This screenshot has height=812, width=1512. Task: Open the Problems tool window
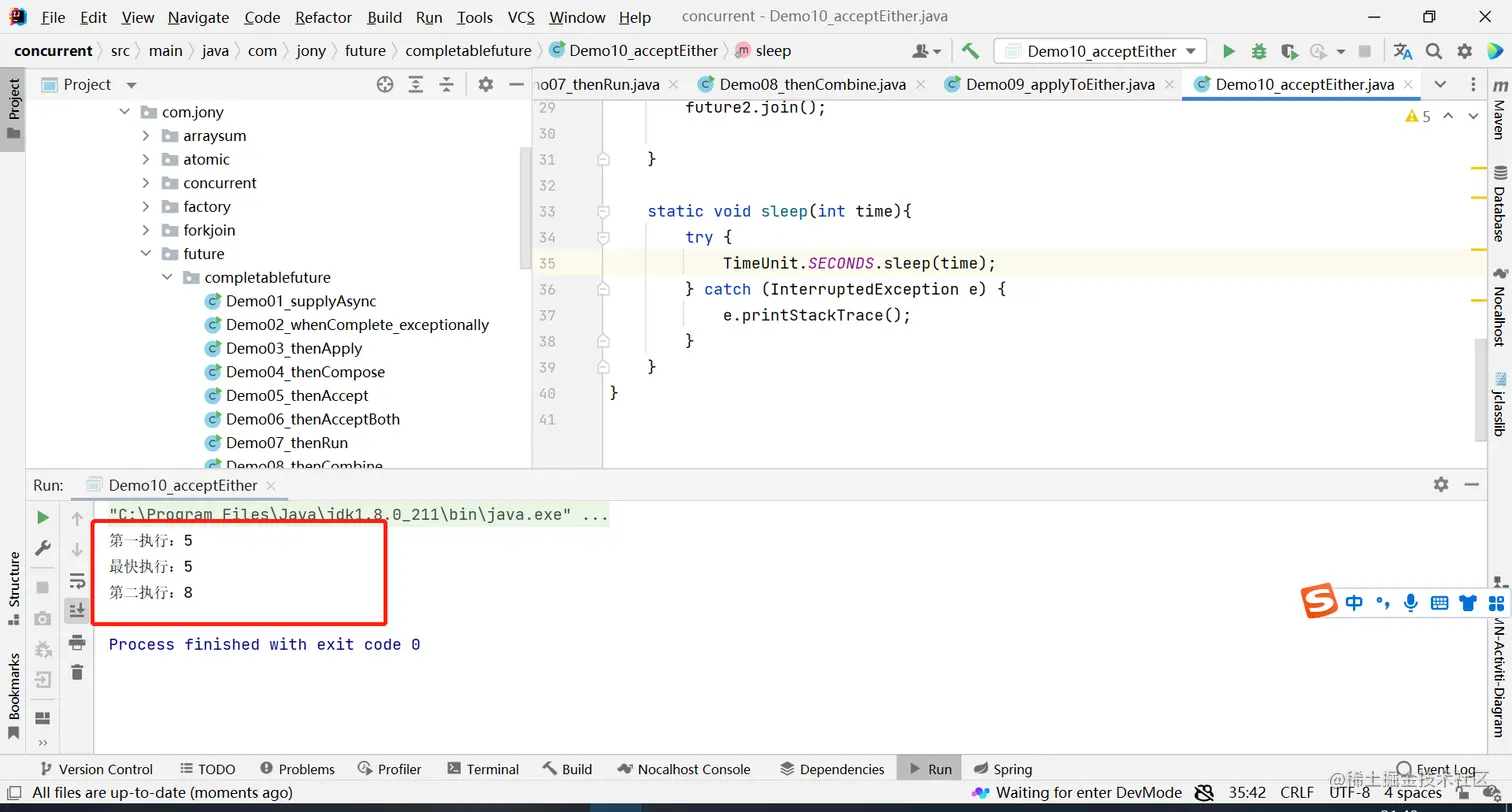tap(297, 769)
